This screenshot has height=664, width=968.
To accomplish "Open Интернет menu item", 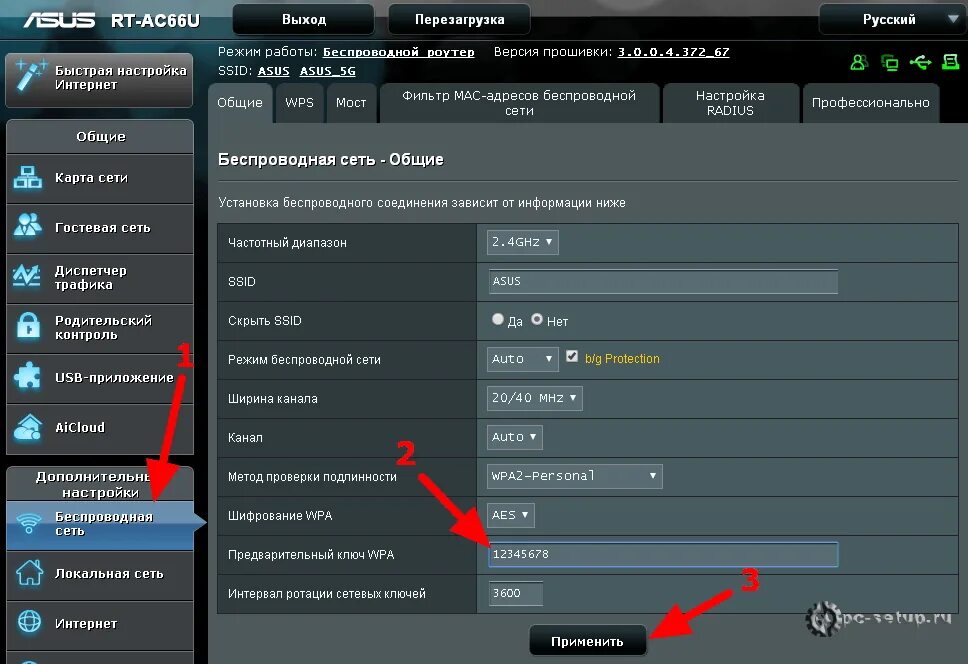I will click(100, 624).
